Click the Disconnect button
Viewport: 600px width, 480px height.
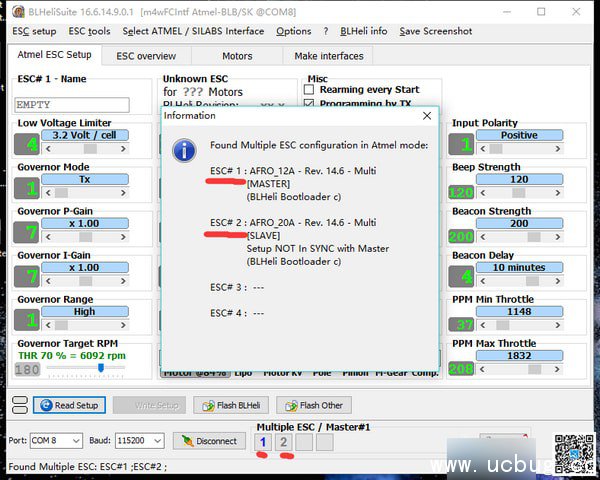[x=210, y=441]
